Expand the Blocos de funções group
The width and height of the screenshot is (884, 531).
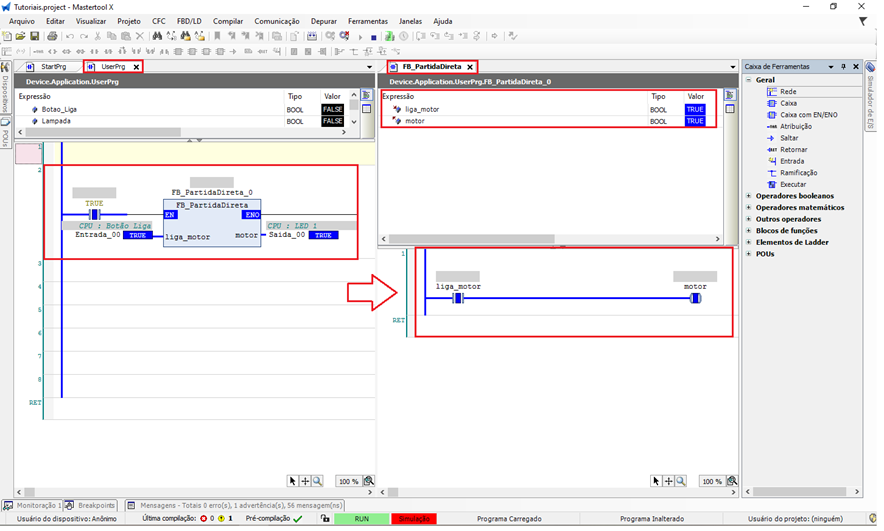pyautogui.click(x=748, y=231)
